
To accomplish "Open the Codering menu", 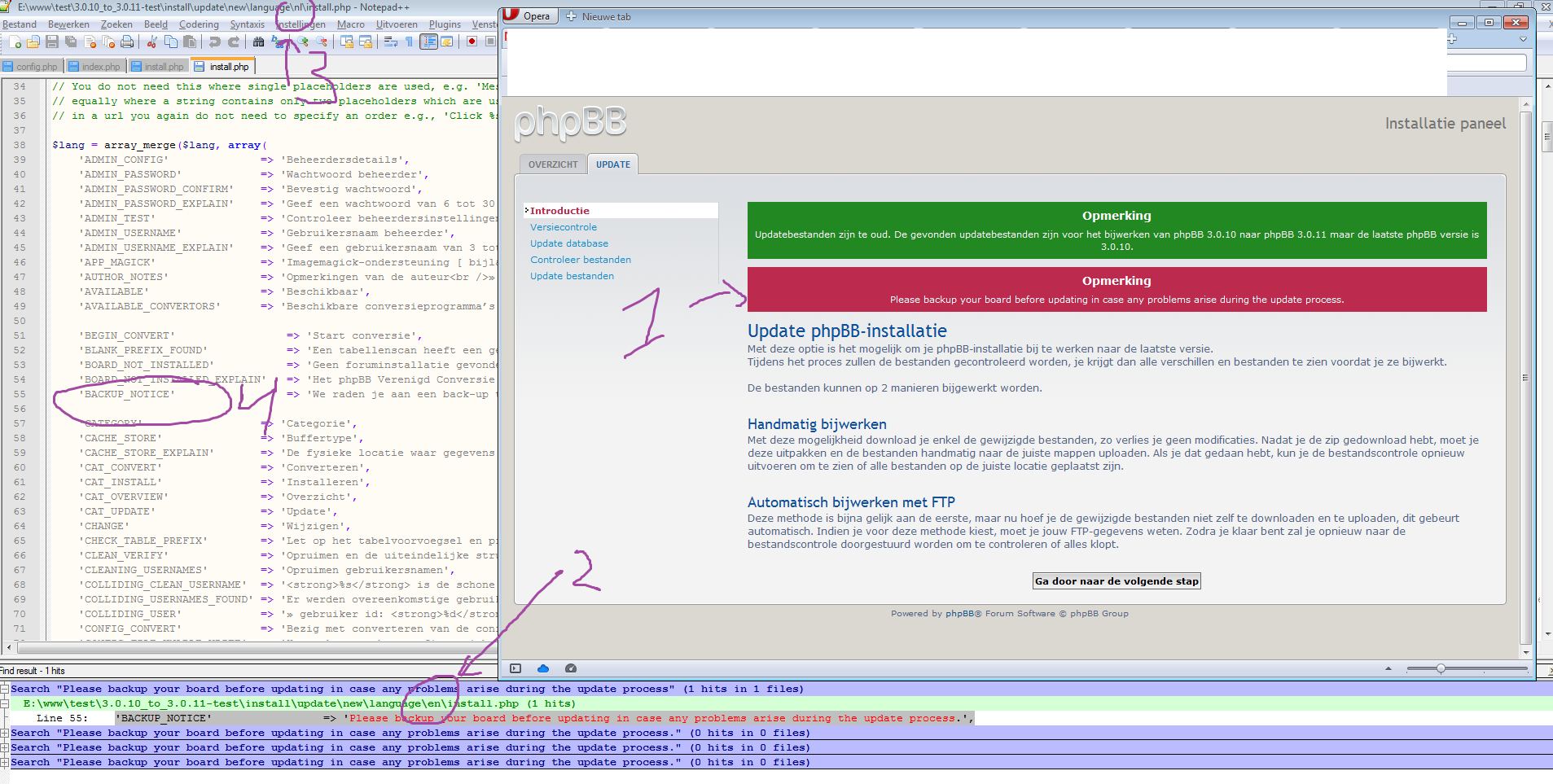I will click(x=199, y=24).
